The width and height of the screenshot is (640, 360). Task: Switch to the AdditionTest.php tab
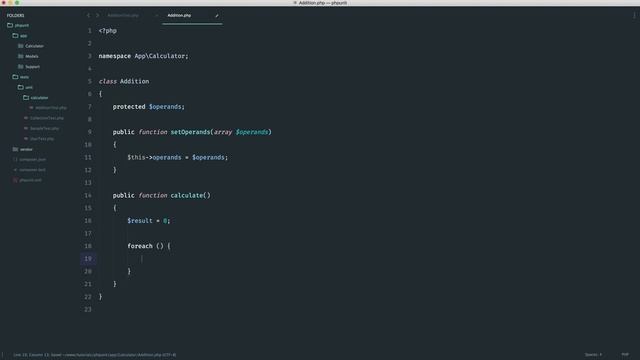[x=123, y=16]
